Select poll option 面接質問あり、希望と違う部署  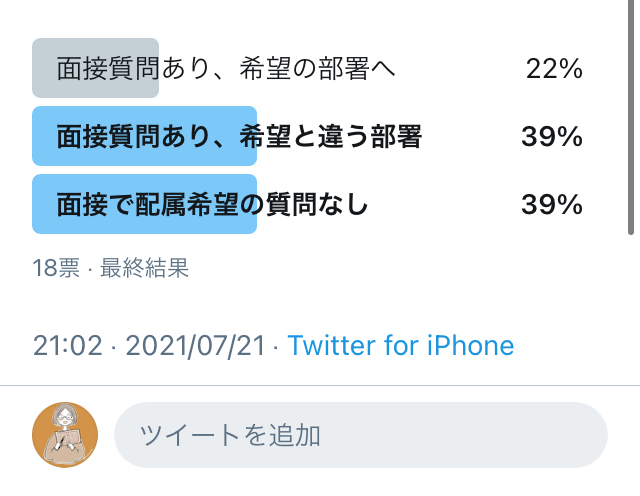click(239, 137)
